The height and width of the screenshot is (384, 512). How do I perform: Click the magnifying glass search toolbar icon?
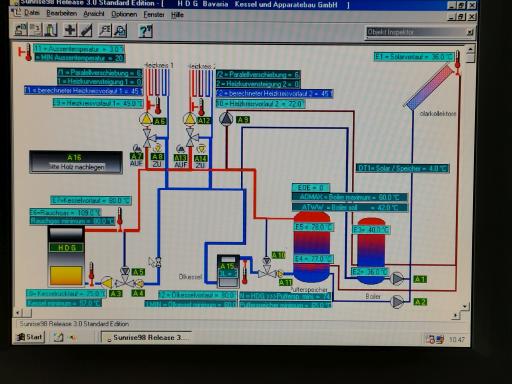[x=120, y=31]
